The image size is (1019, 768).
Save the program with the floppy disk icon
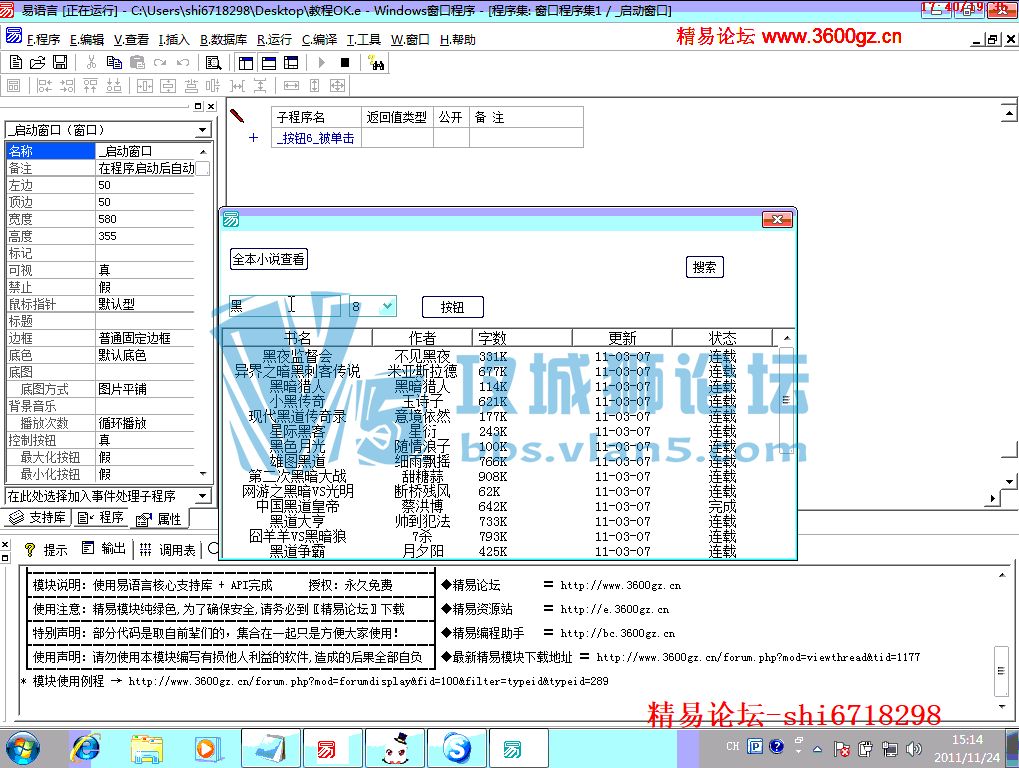coord(60,62)
